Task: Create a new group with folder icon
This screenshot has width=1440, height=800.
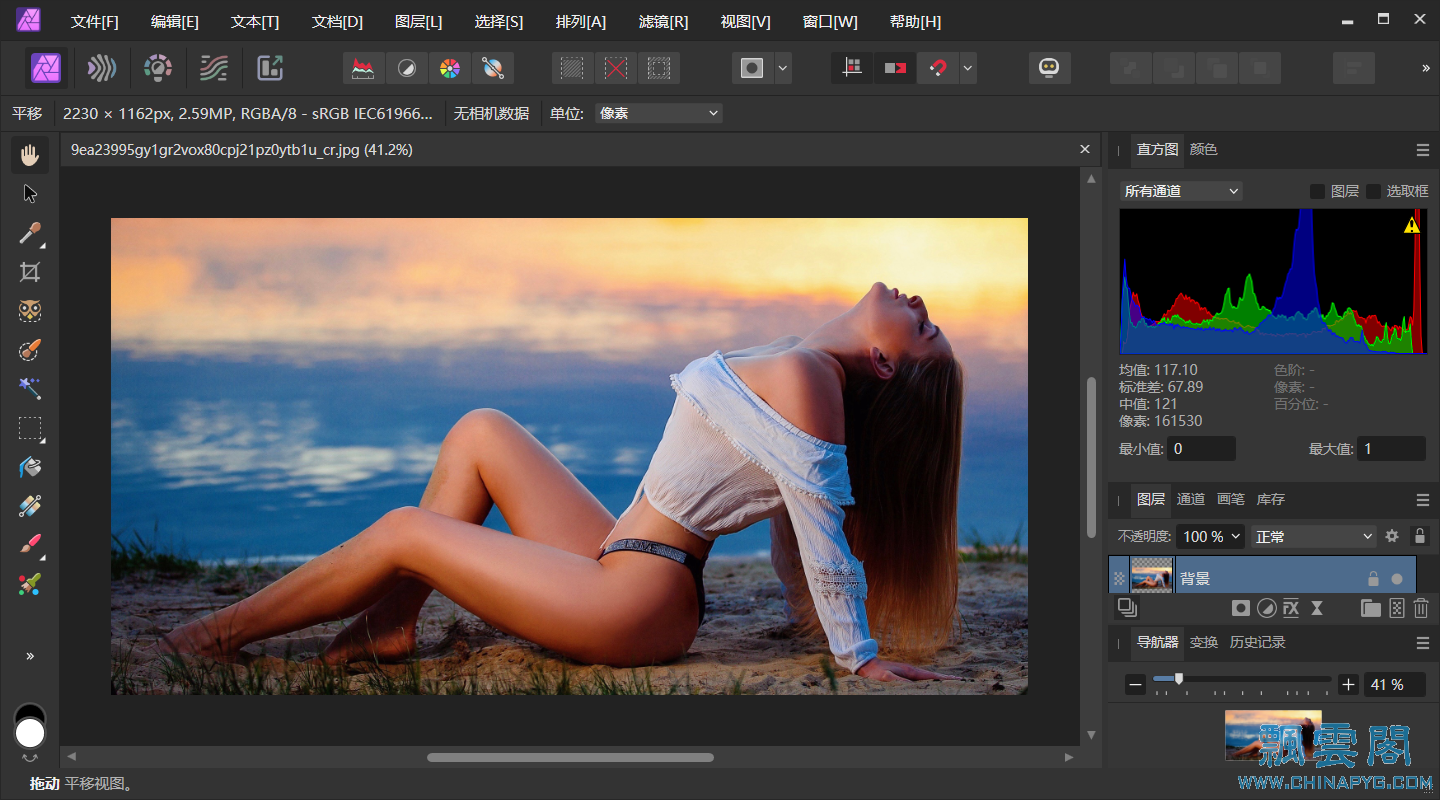Action: pyautogui.click(x=1371, y=607)
